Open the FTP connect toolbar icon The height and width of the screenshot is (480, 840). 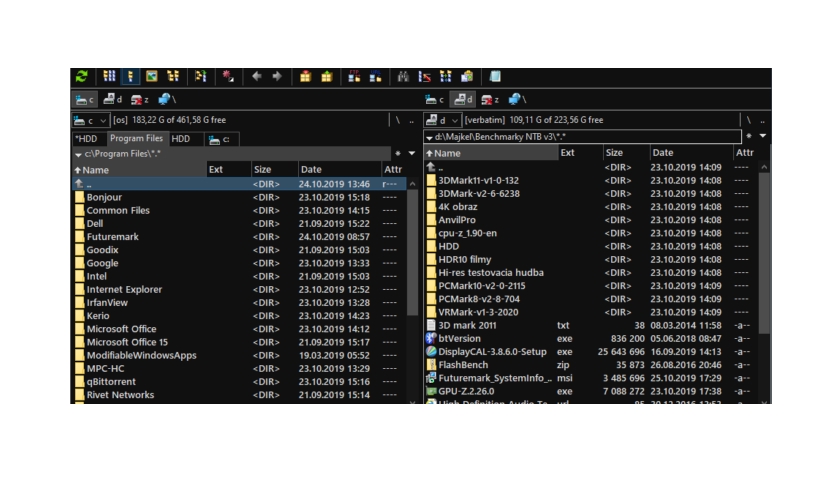click(x=354, y=77)
